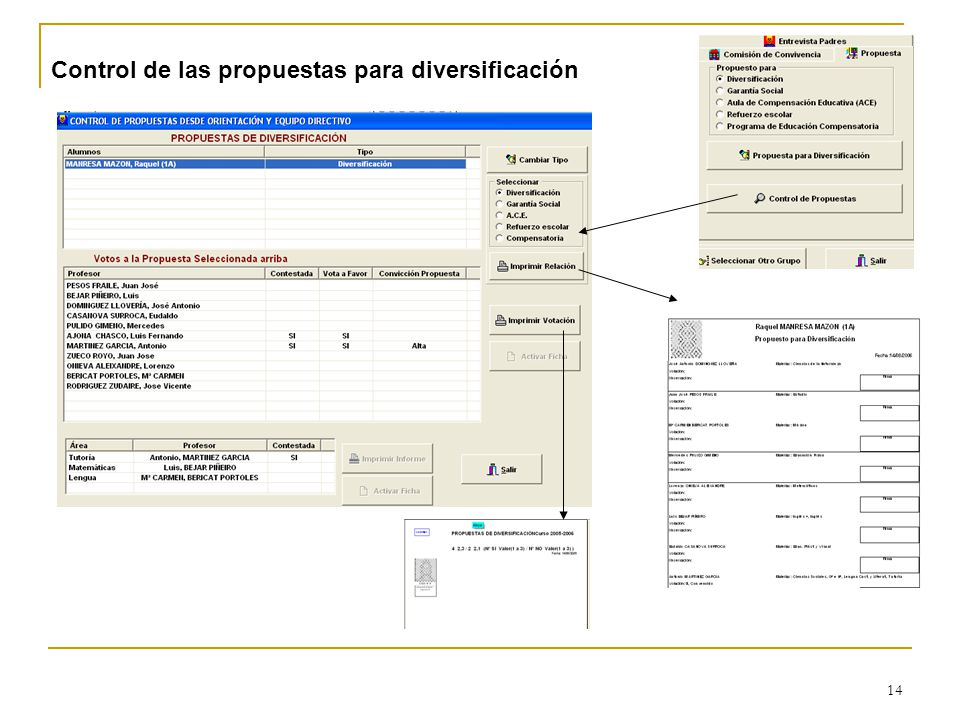Click the Imprimir Votación button
Image resolution: width=960 pixels, height=720 pixels.
click(x=534, y=320)
